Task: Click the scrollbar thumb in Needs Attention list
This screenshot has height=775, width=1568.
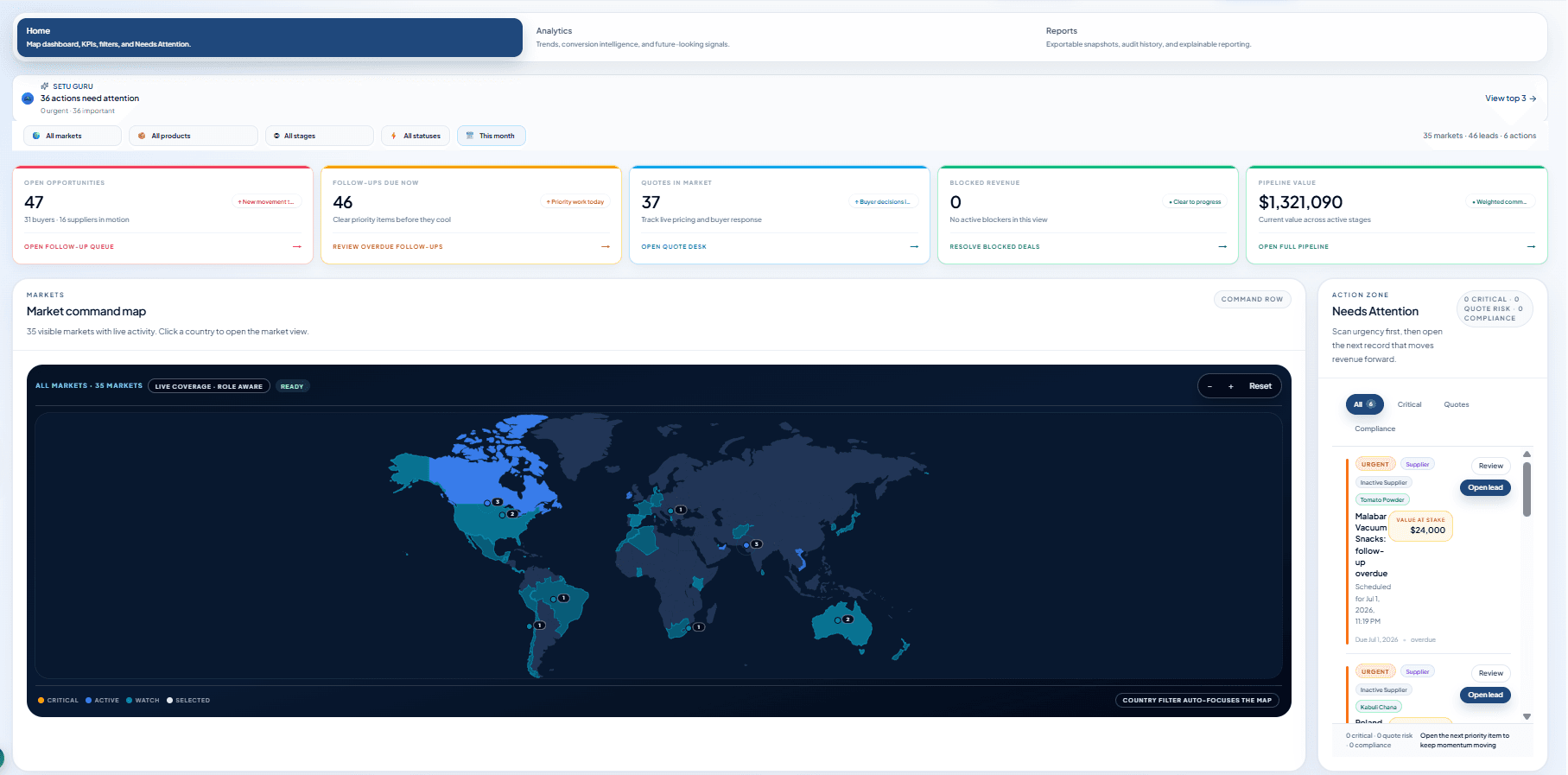Action: click(1527, 489)
